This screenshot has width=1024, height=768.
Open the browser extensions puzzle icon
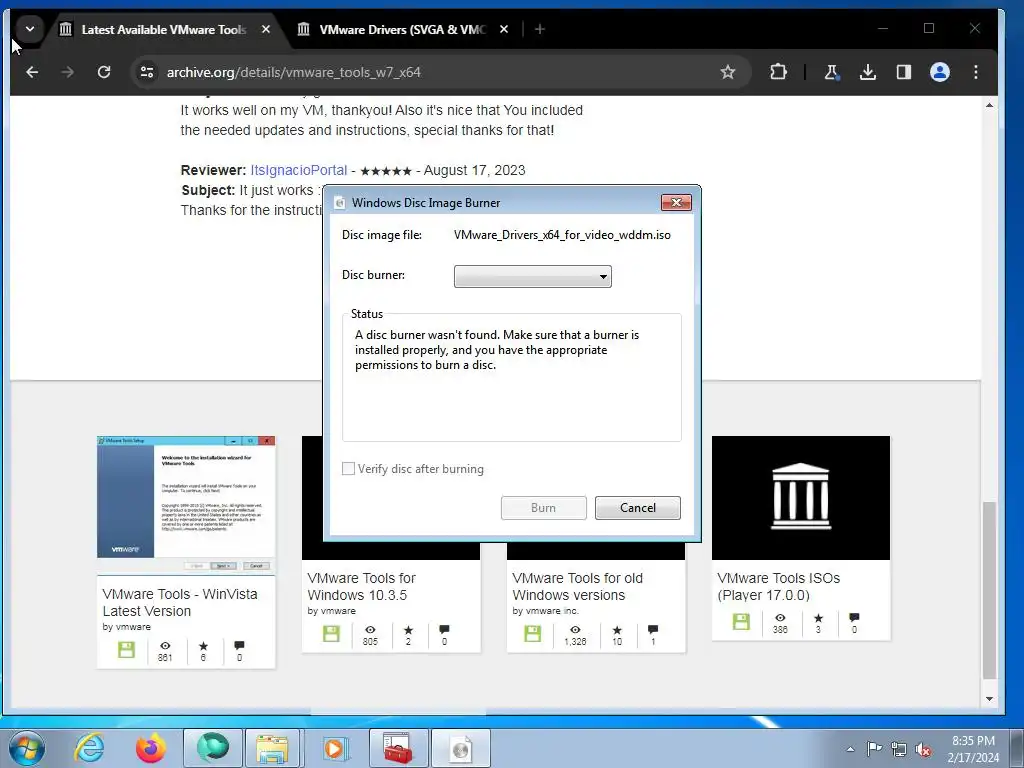778,72
